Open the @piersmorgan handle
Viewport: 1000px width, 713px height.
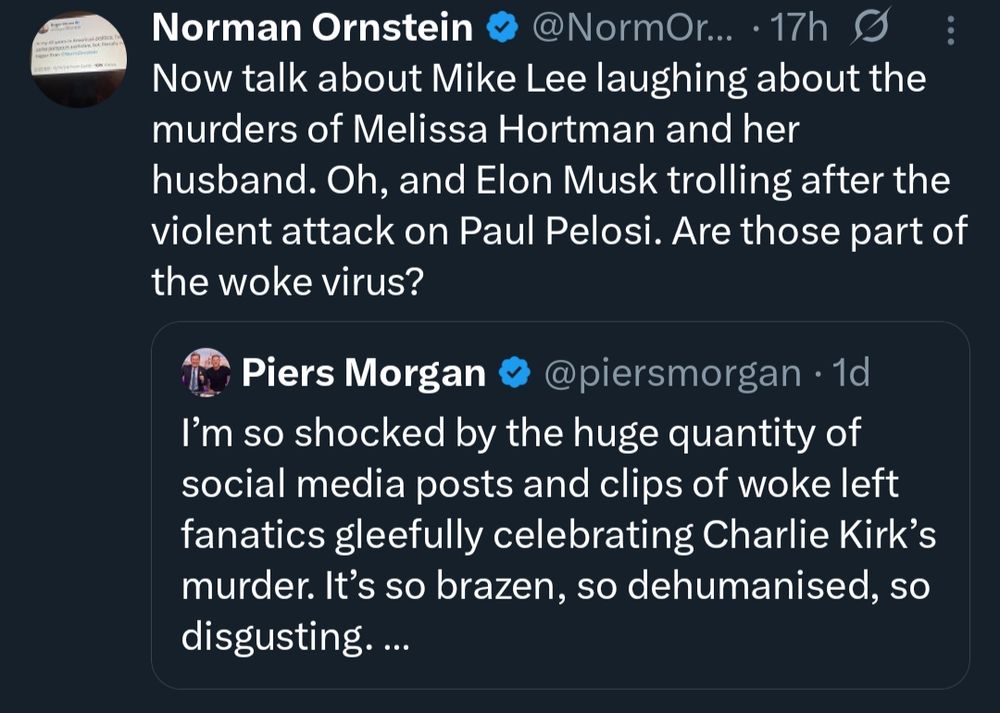click(x=673, y=374)
